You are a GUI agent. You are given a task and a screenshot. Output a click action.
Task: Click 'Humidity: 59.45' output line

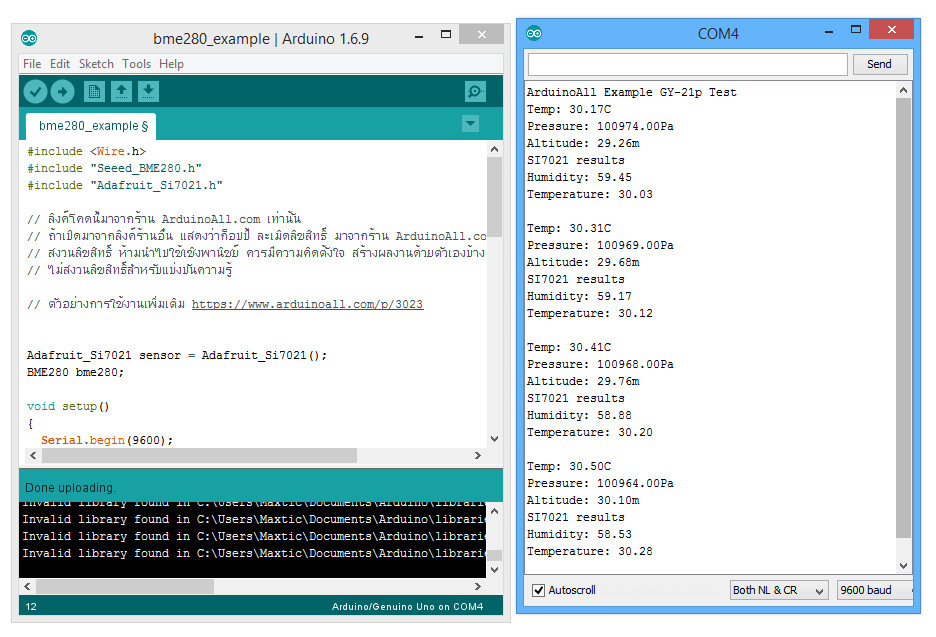click(579, 177)
